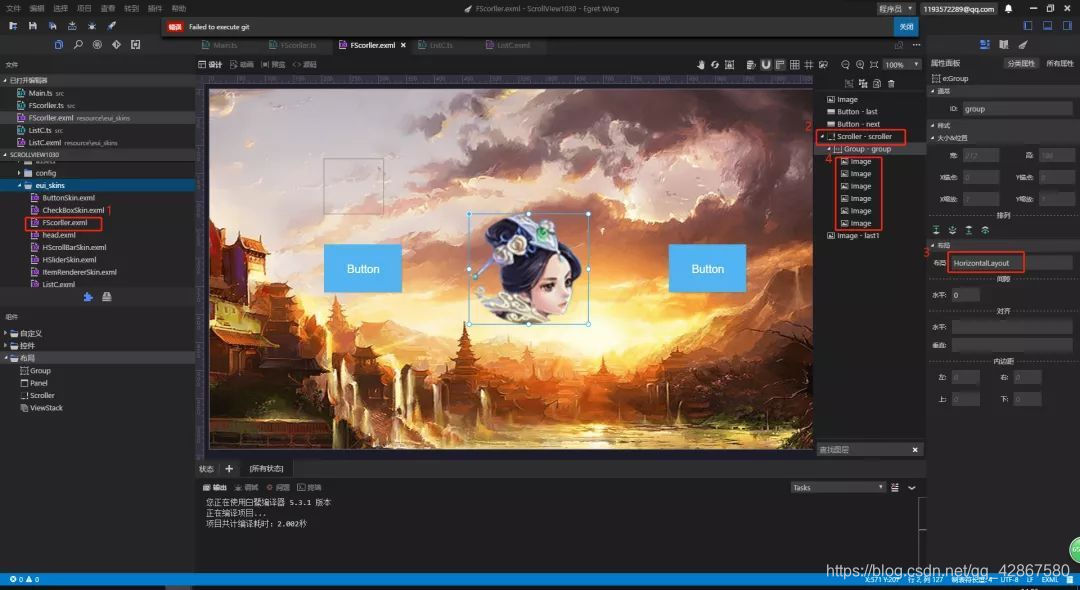Viewport: 1080px width, 590px height.
Task: Click the properties panel icon at top right
Action: pyautogui.click(x=984, y=45)
